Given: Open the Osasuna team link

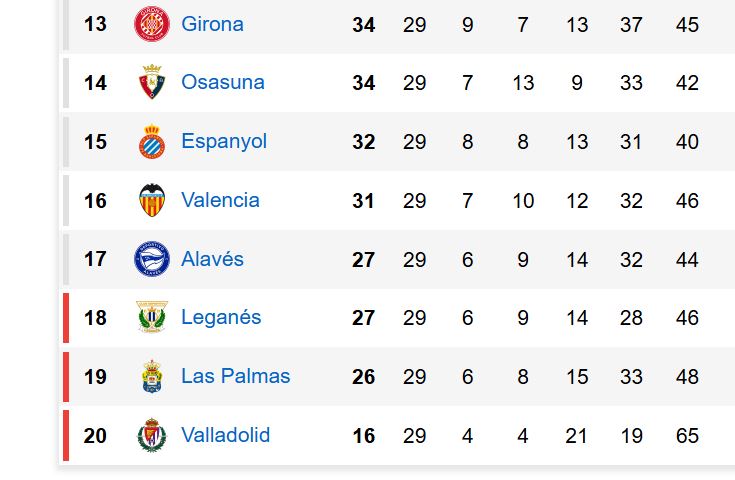Looking at the screenshot, I should [x=222, y=82].
